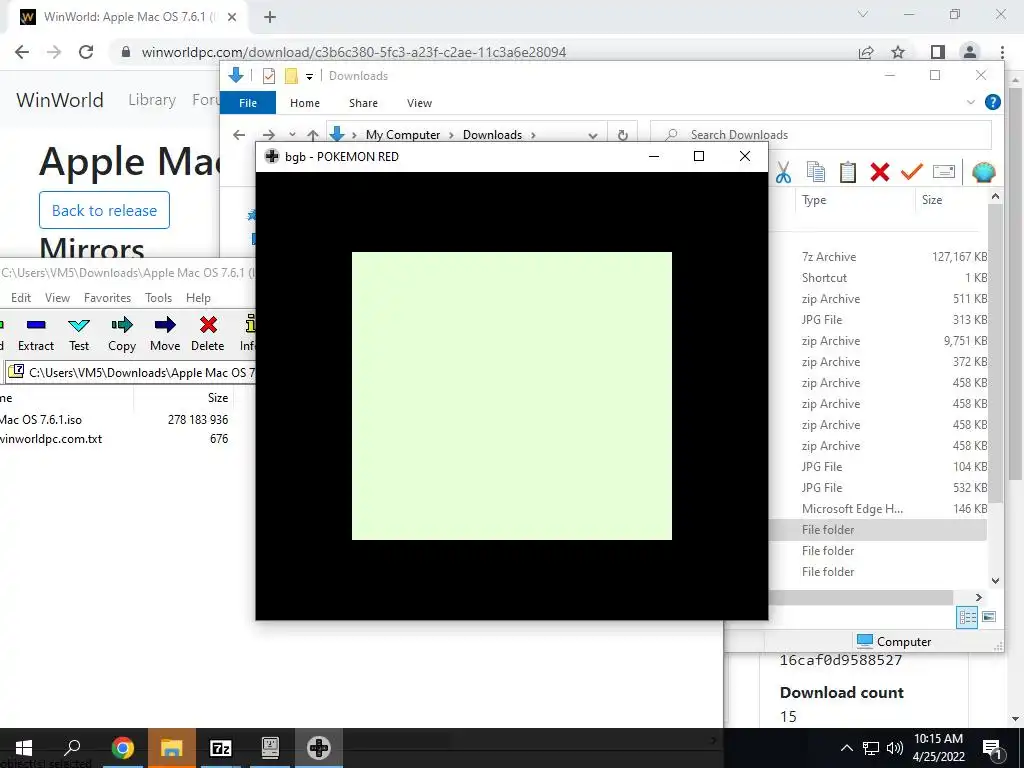
Task: Switch Explorer to Large icons view
Action: (989, 616)
